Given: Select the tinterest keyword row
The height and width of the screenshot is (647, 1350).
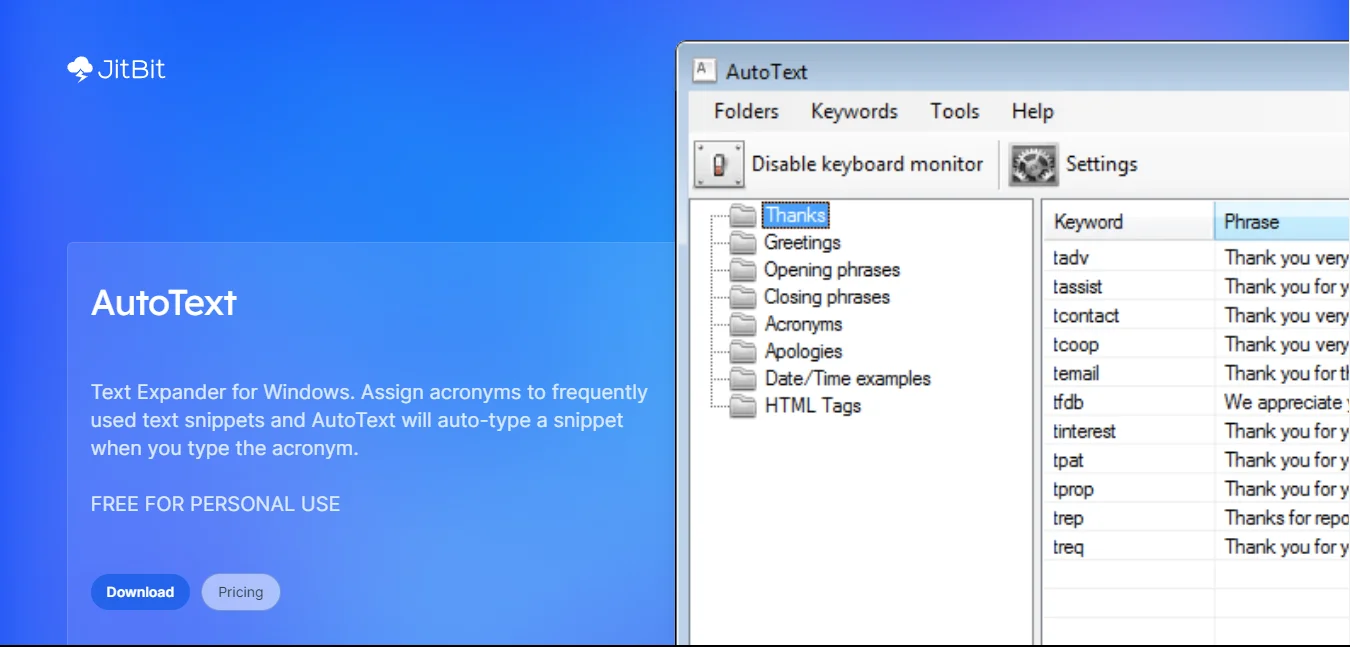Looking at the screenshot, I should pos(1197,431).
